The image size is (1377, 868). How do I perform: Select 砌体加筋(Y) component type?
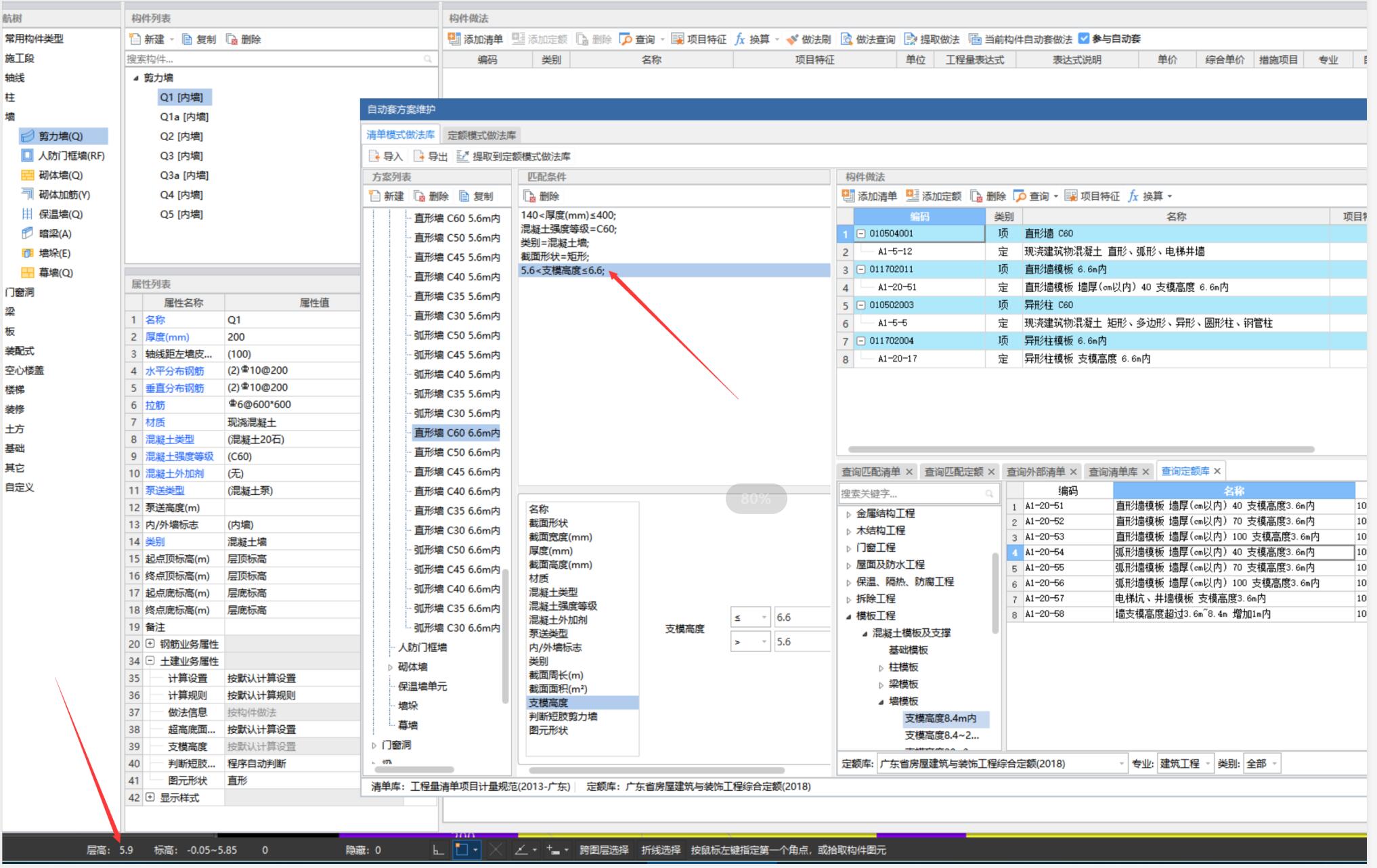[x=64, y=194]
